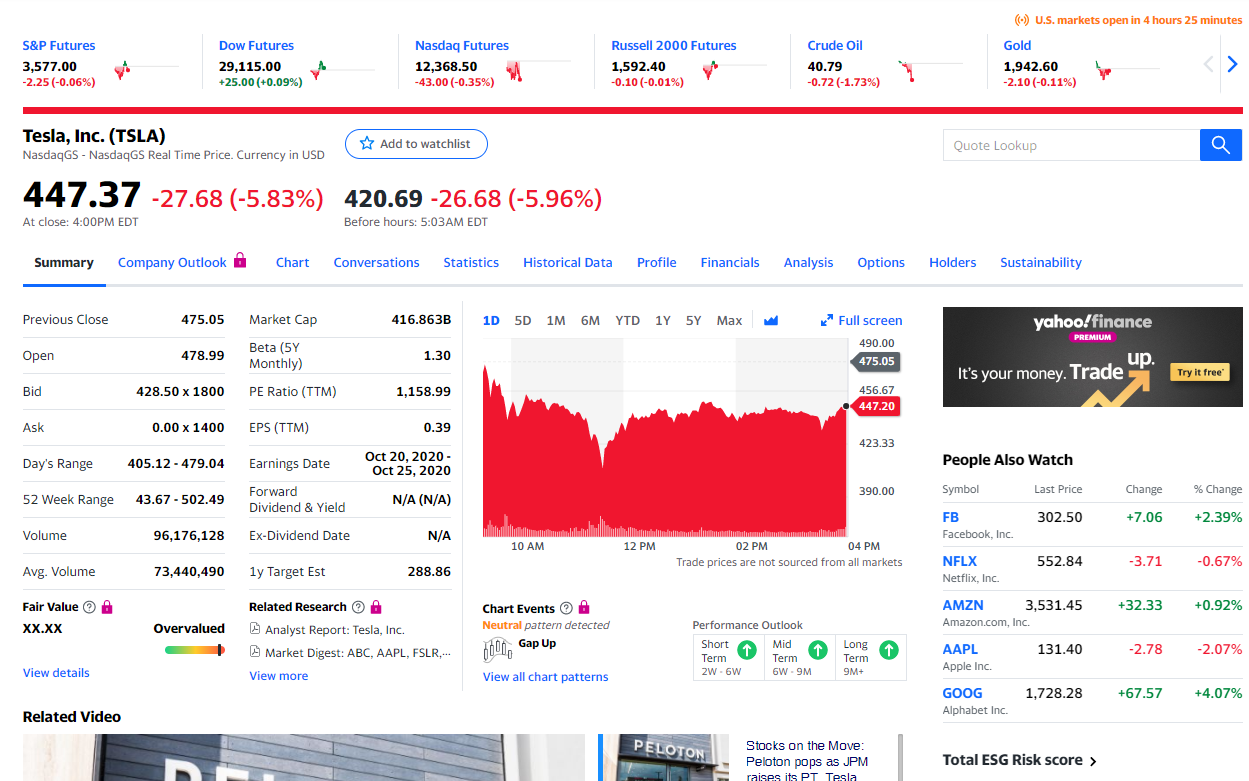Expand Total ESG Risk score section
Viewport: 1249px width, 781px height.
(1019, 760)
